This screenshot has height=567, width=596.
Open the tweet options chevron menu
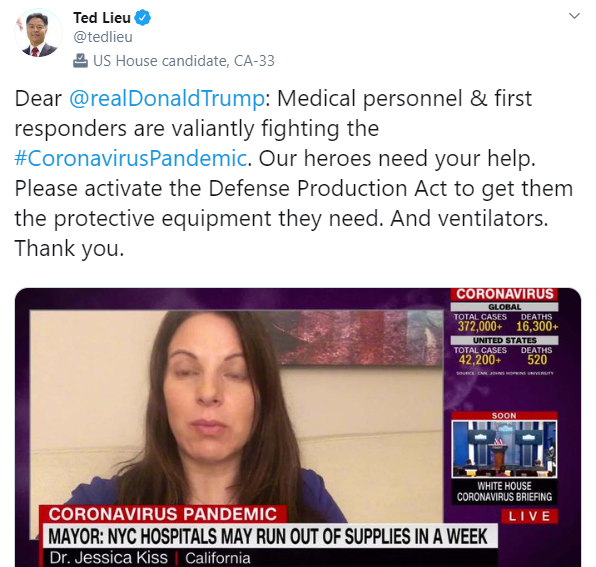[x=574, y=16]
